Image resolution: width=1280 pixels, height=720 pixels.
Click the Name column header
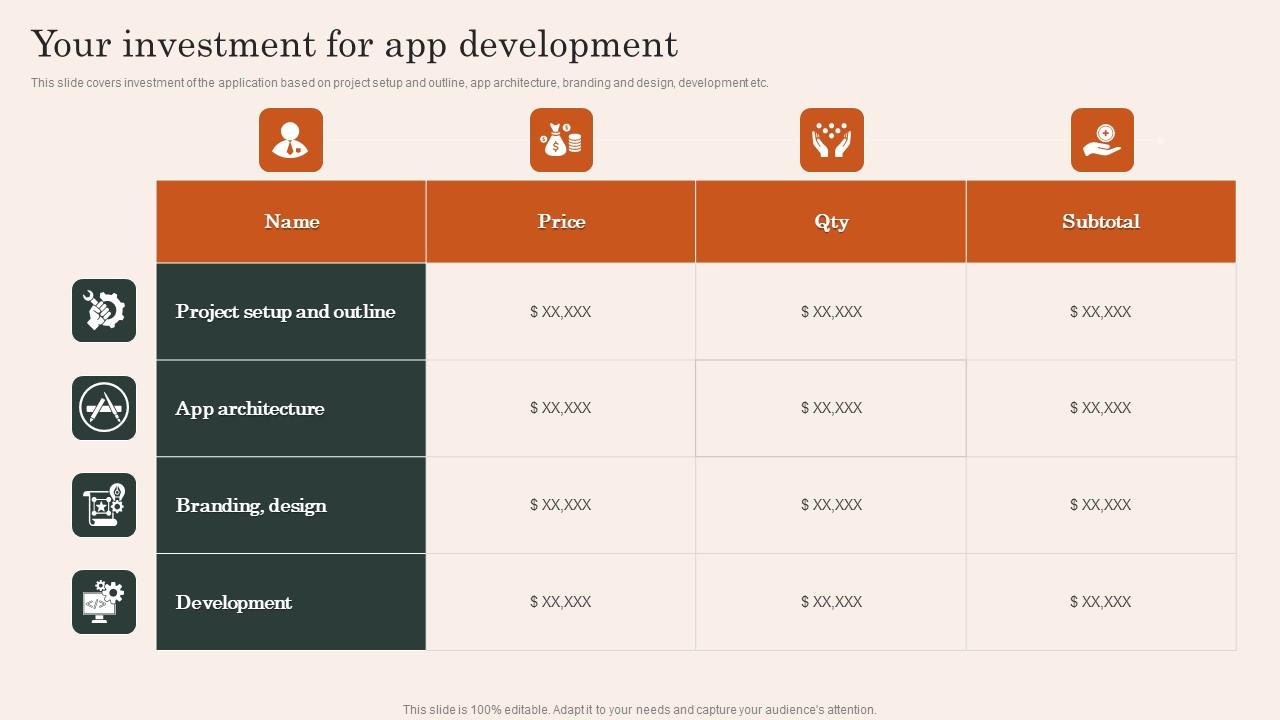click(291, 222)
